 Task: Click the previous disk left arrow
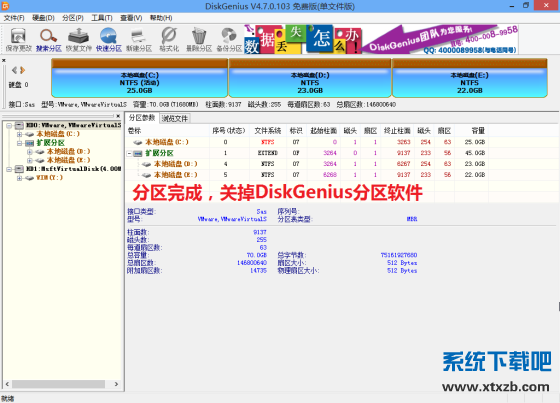pyautogui.click(x=14, y=70)
